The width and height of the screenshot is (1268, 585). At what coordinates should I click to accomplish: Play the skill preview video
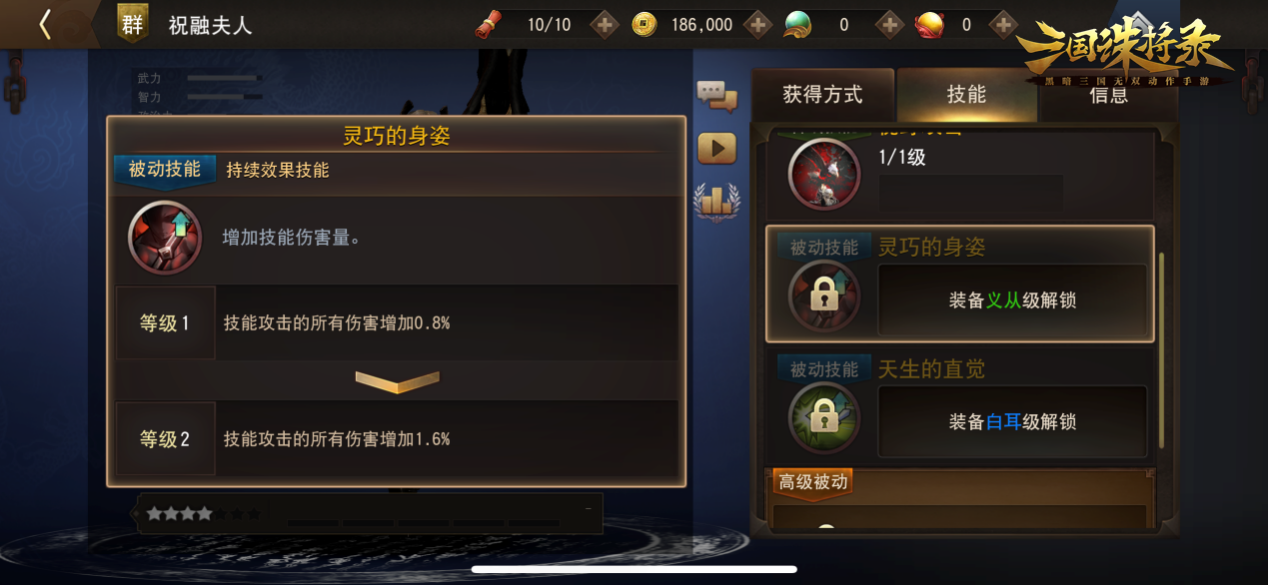pyautogui.click(x=717, y=149)
